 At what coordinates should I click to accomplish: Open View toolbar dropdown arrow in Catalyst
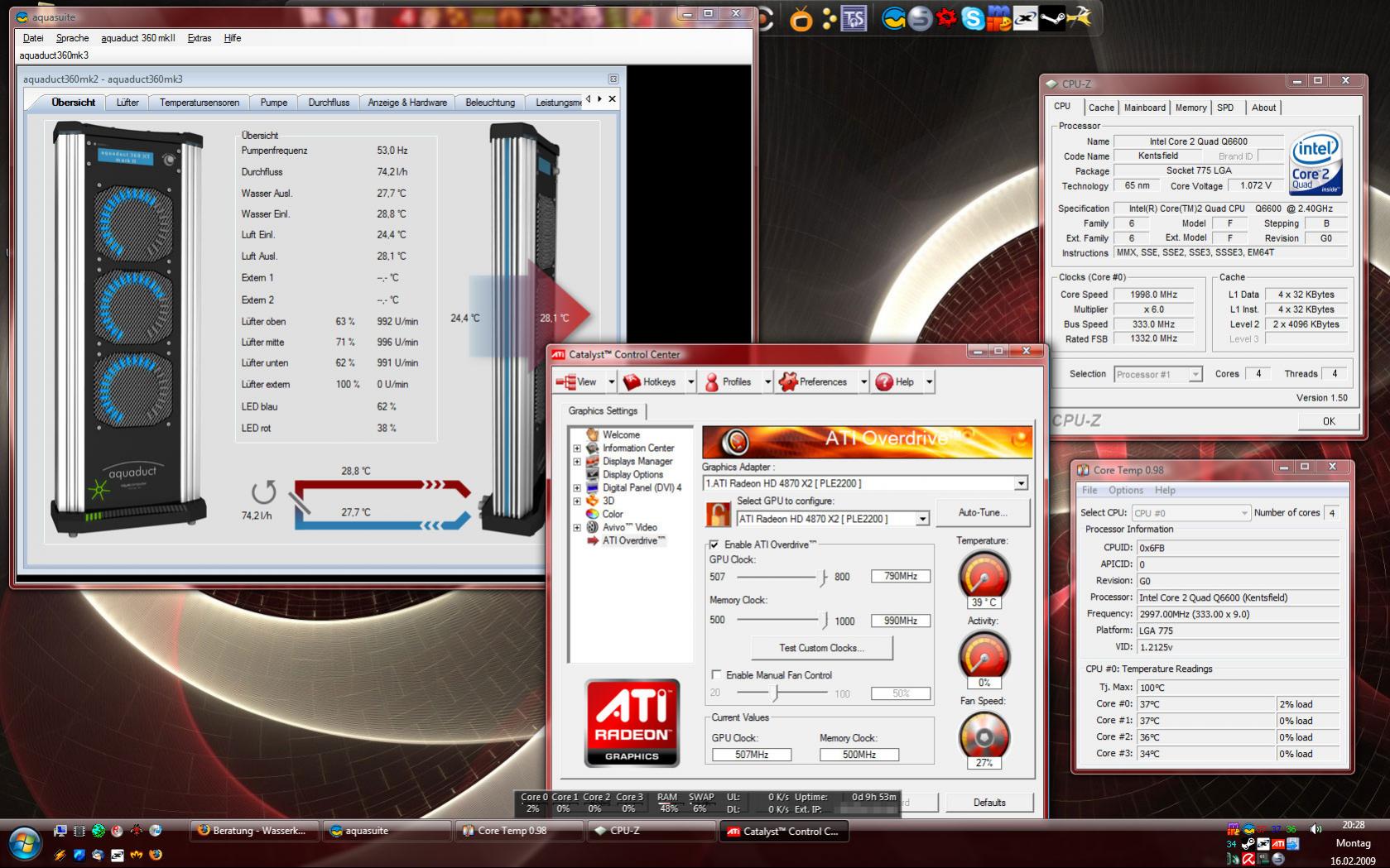click(611, 382)
